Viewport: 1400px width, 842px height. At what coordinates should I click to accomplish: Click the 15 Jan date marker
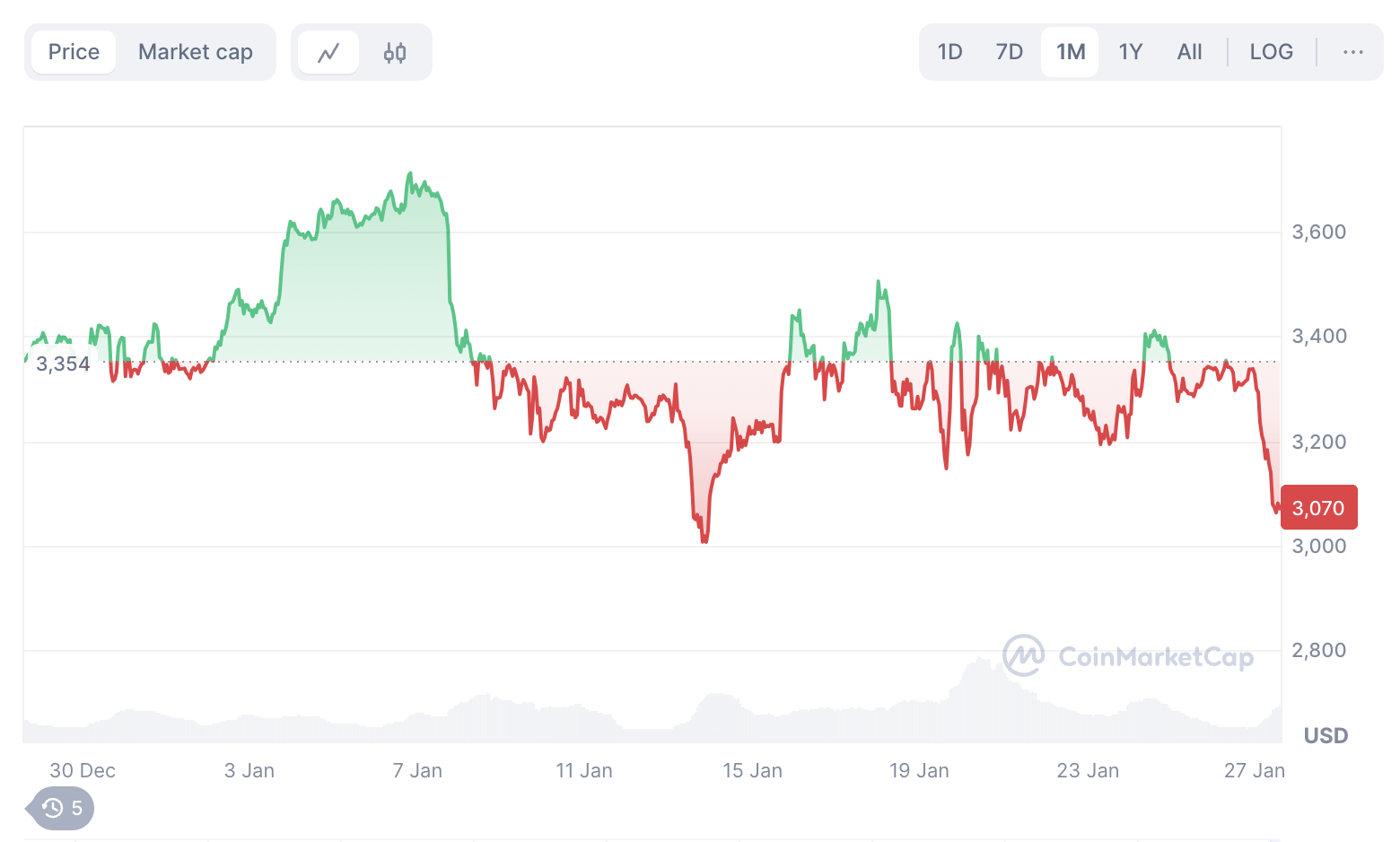click(752, 770)
